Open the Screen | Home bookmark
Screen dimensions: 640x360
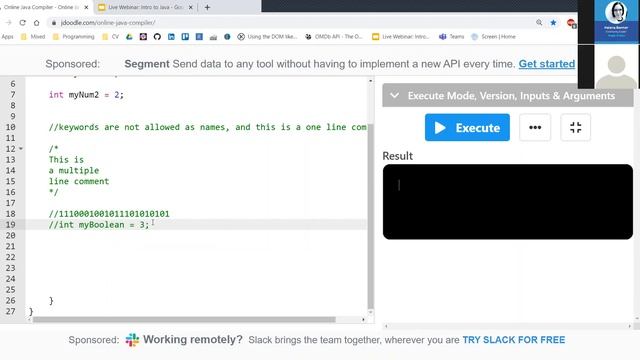493,37
